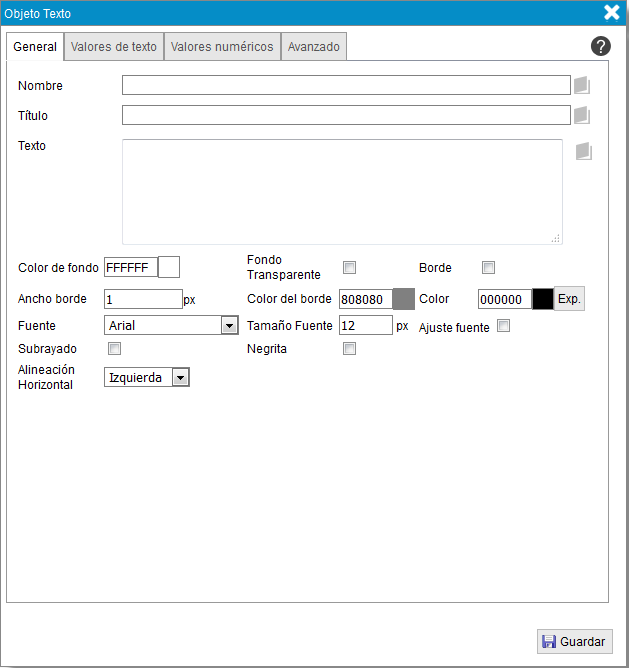Screen dimensions: 629x668
Task: Click the Tamaño Fuente input field
Action: click(365, 326)
